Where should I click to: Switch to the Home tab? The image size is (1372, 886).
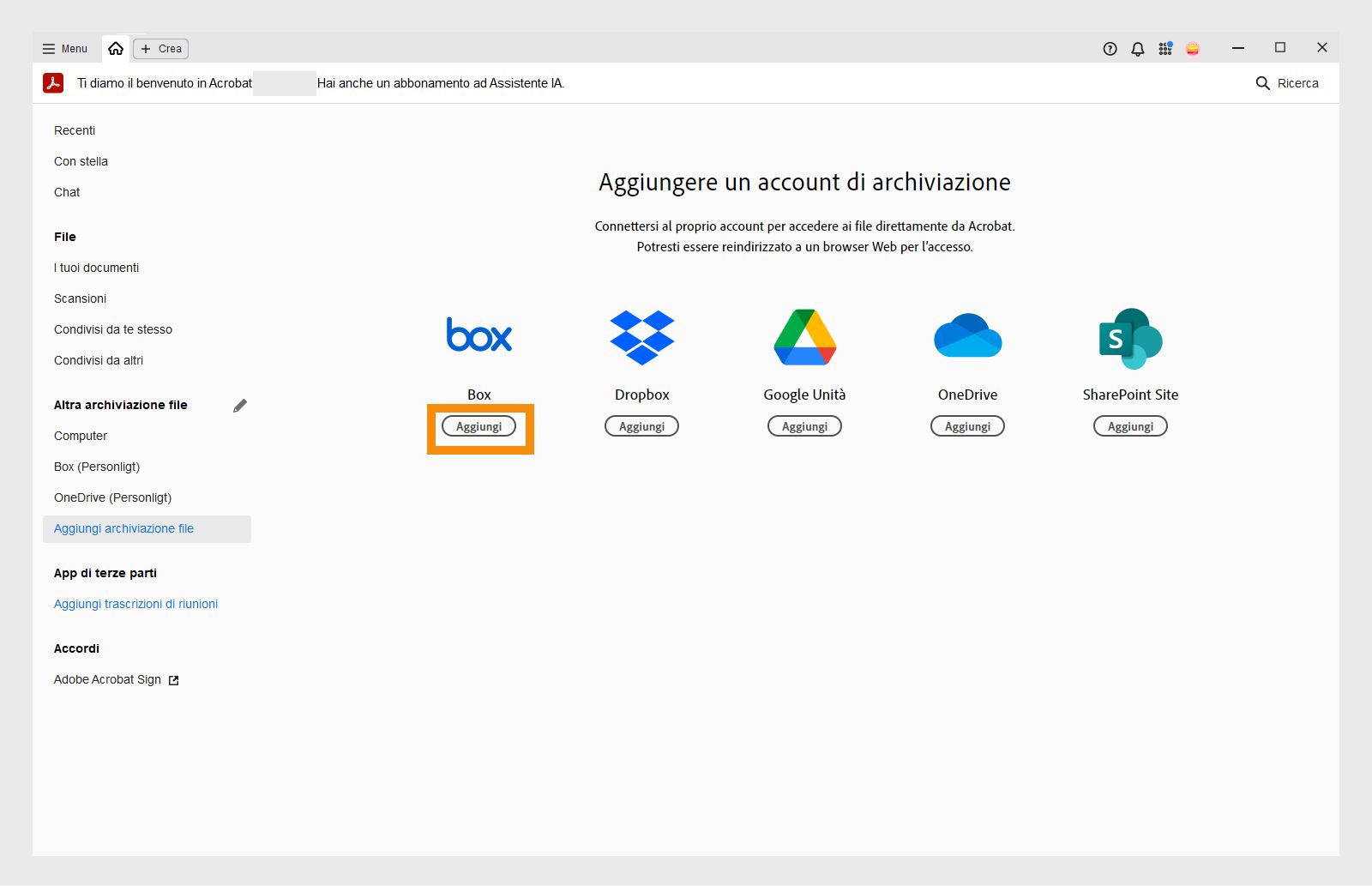click(x=117, y=48)
